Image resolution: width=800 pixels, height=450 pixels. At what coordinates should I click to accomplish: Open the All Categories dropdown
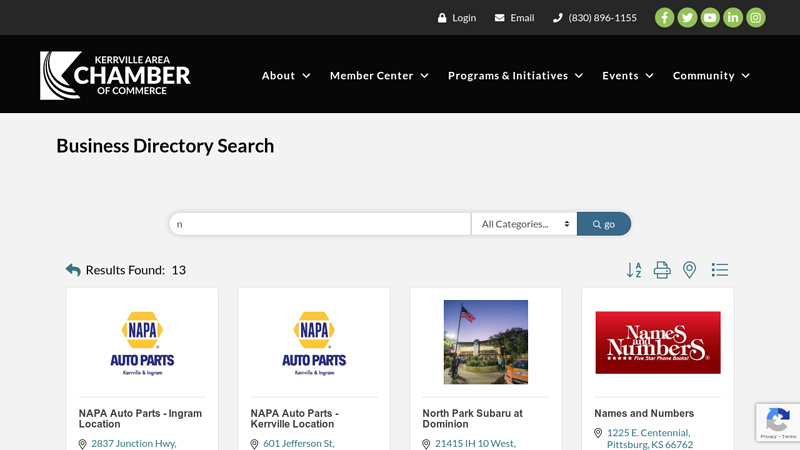(524, 224)
